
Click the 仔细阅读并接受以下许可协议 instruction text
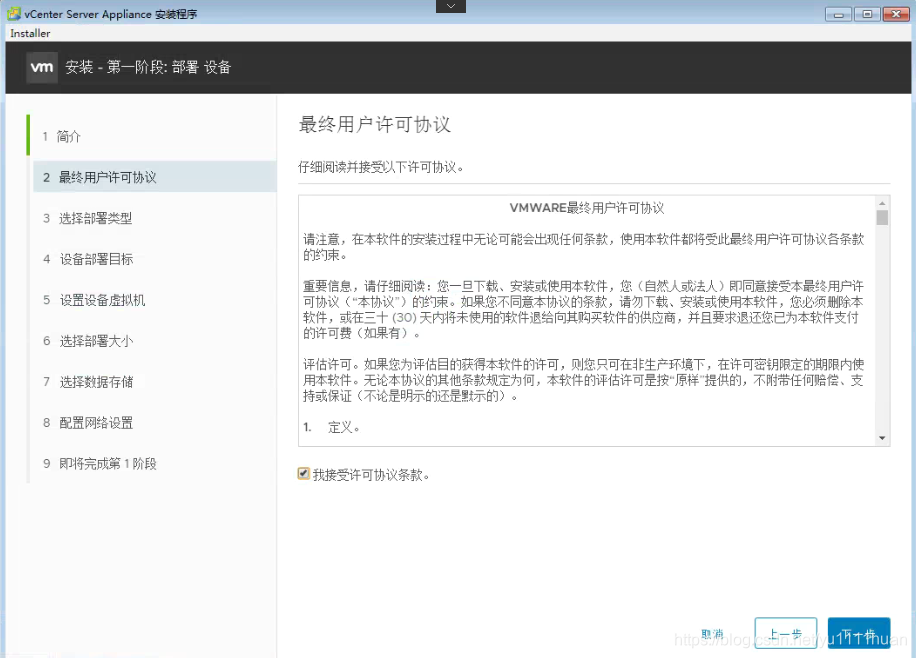click(x=381, y=167)
